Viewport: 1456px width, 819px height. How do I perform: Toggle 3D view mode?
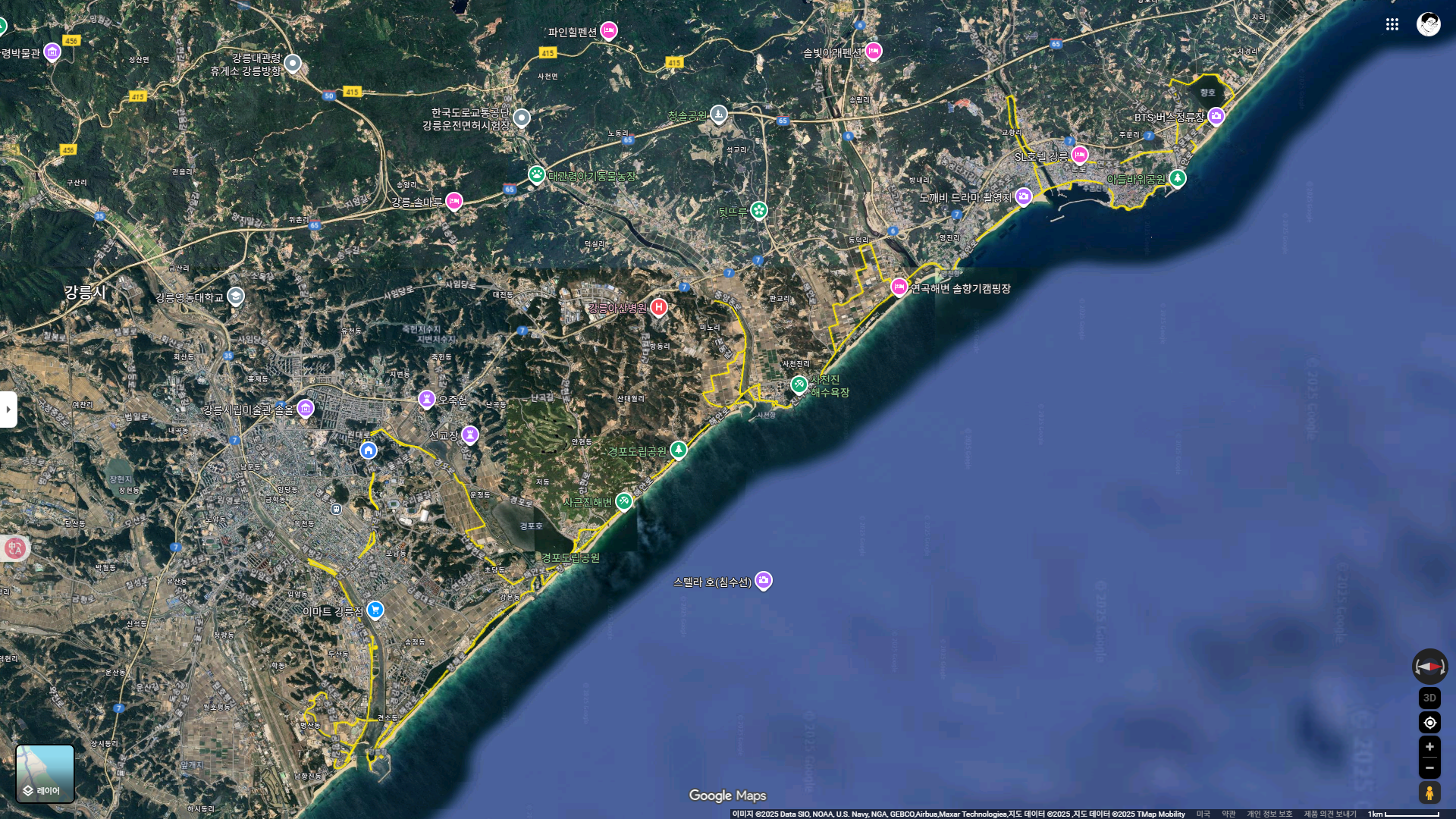1429,698
